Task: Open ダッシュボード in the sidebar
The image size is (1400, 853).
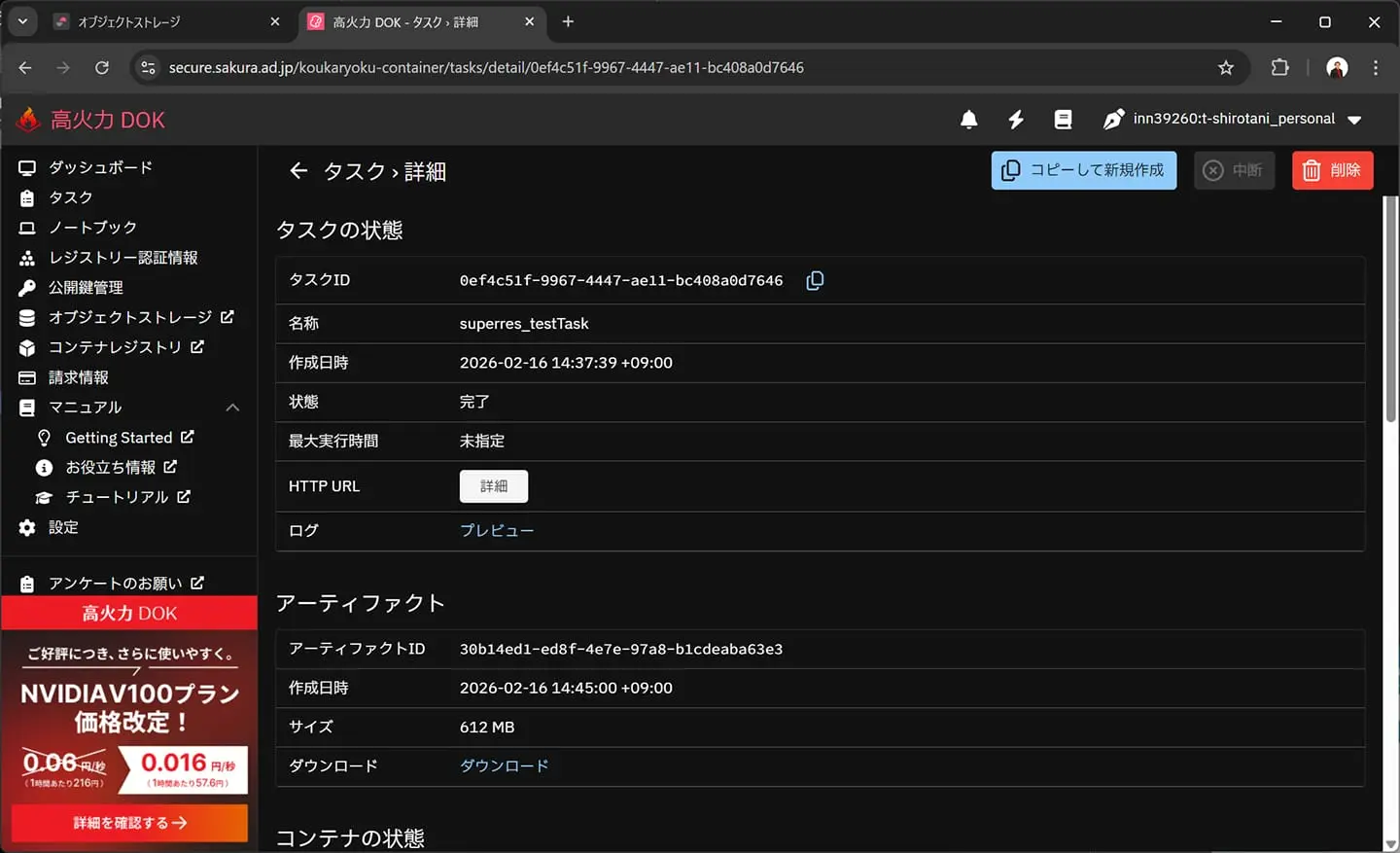Action: pyautogui.click(x=100, y=167)
